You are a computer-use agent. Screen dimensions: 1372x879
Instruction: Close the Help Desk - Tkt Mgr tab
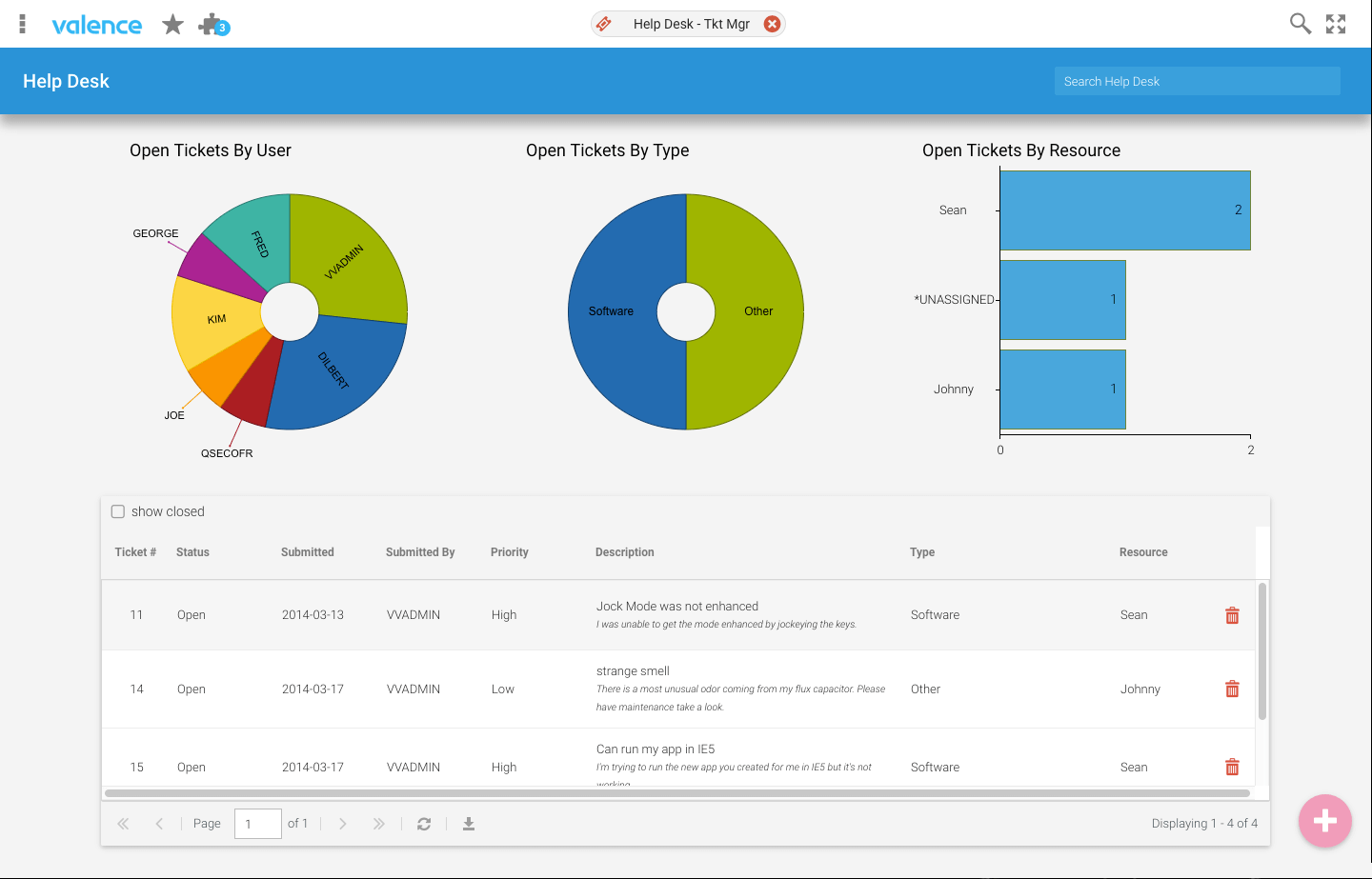coord(772,24)
